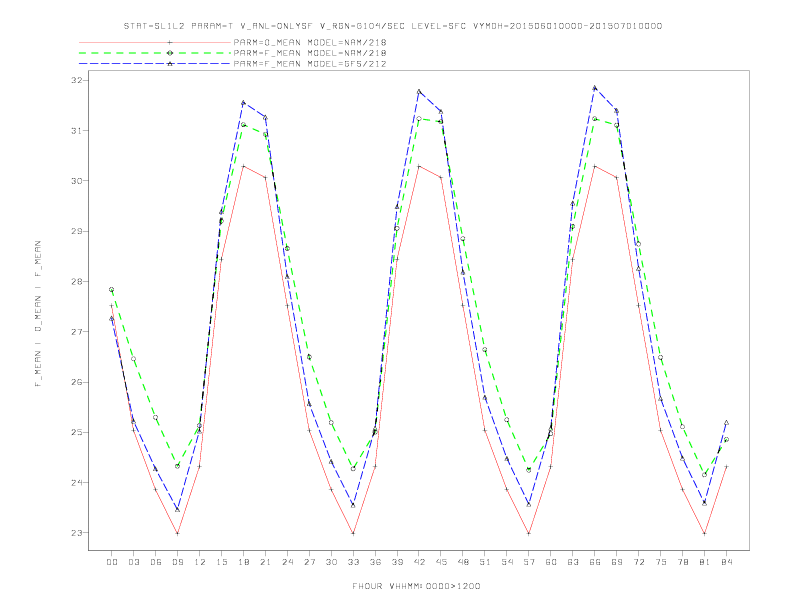Click the x-axis title FHOUR VHHMM:0000>1200
Screen dimensions: 792x612
[x=416, y=586]
